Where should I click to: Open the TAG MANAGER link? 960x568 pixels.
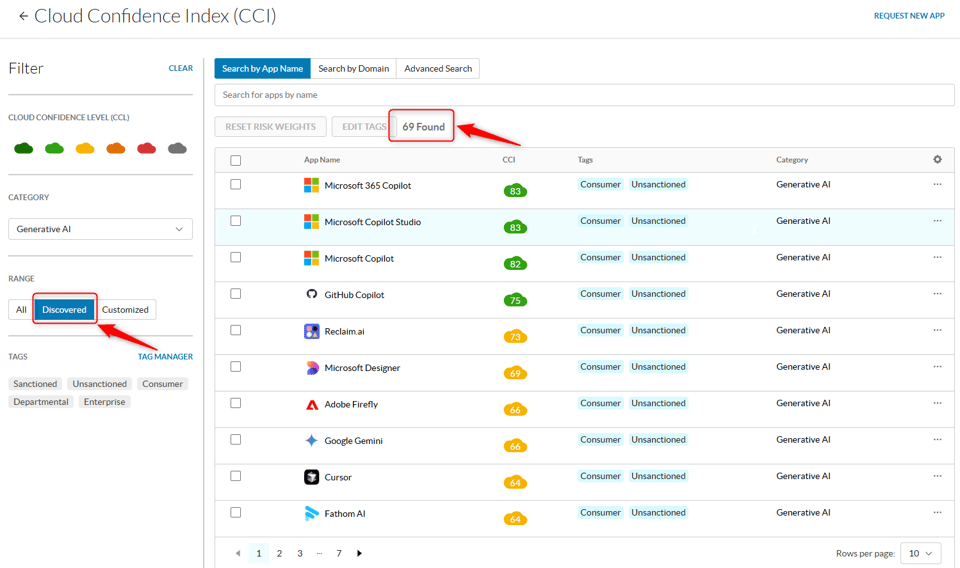tap(165, 356)
